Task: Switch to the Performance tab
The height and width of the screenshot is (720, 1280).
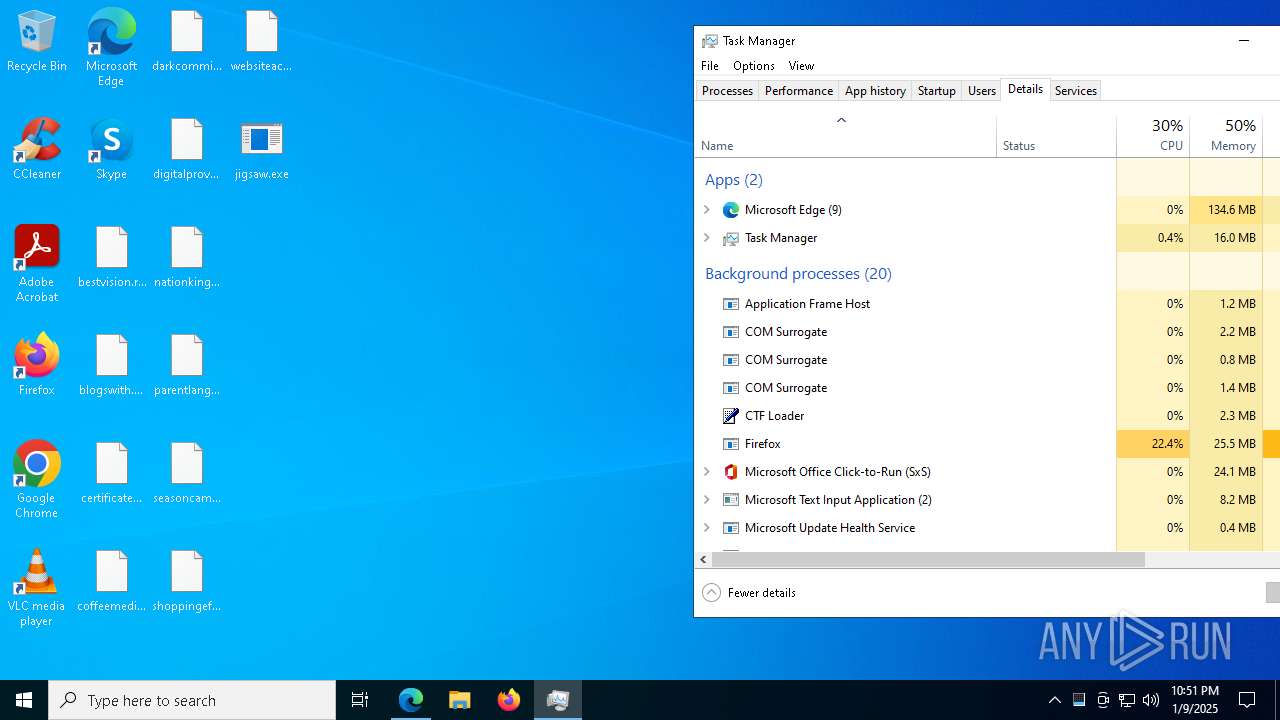Action: [798, 91]
